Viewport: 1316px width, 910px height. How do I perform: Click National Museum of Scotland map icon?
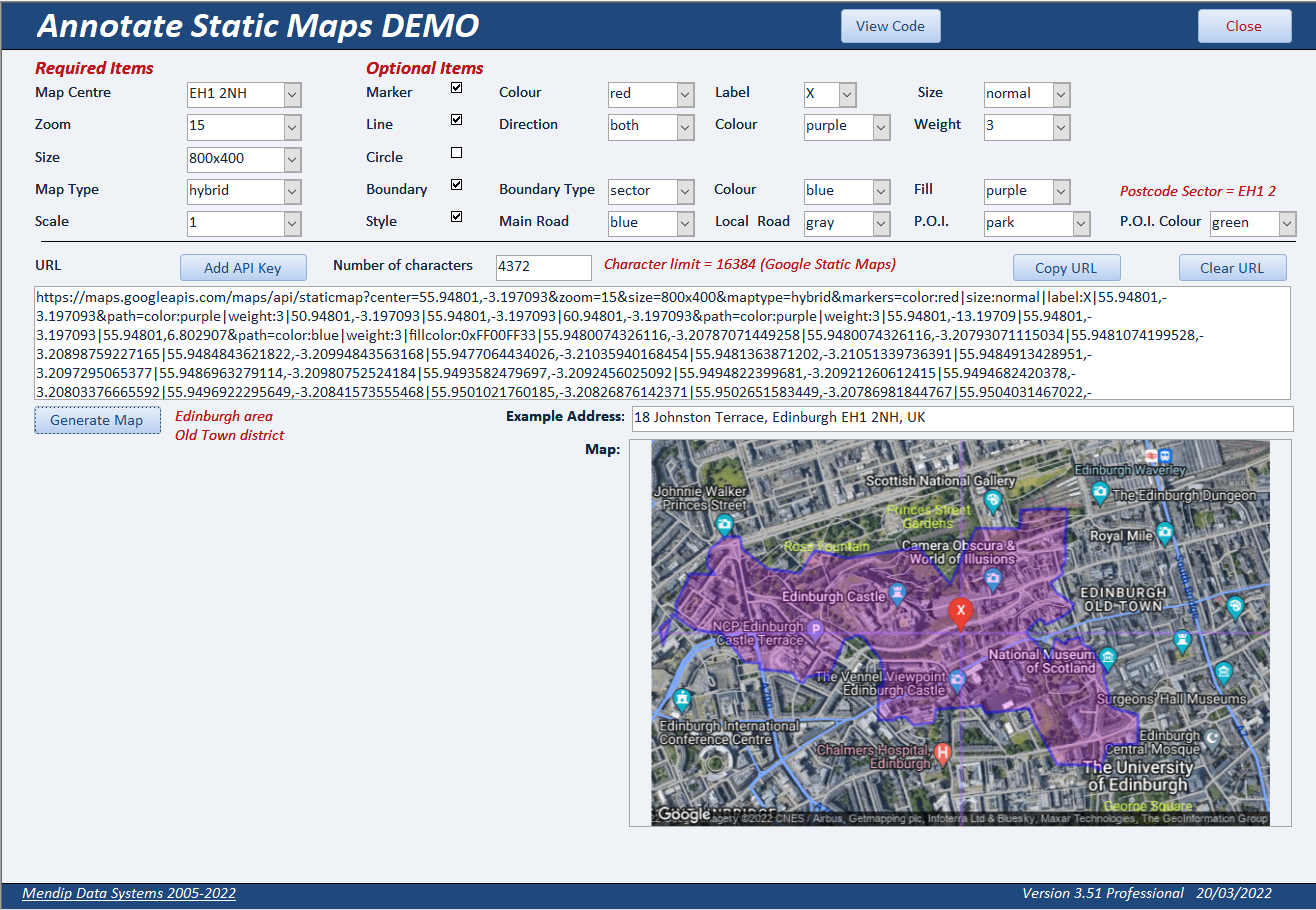click(1107, 657)
